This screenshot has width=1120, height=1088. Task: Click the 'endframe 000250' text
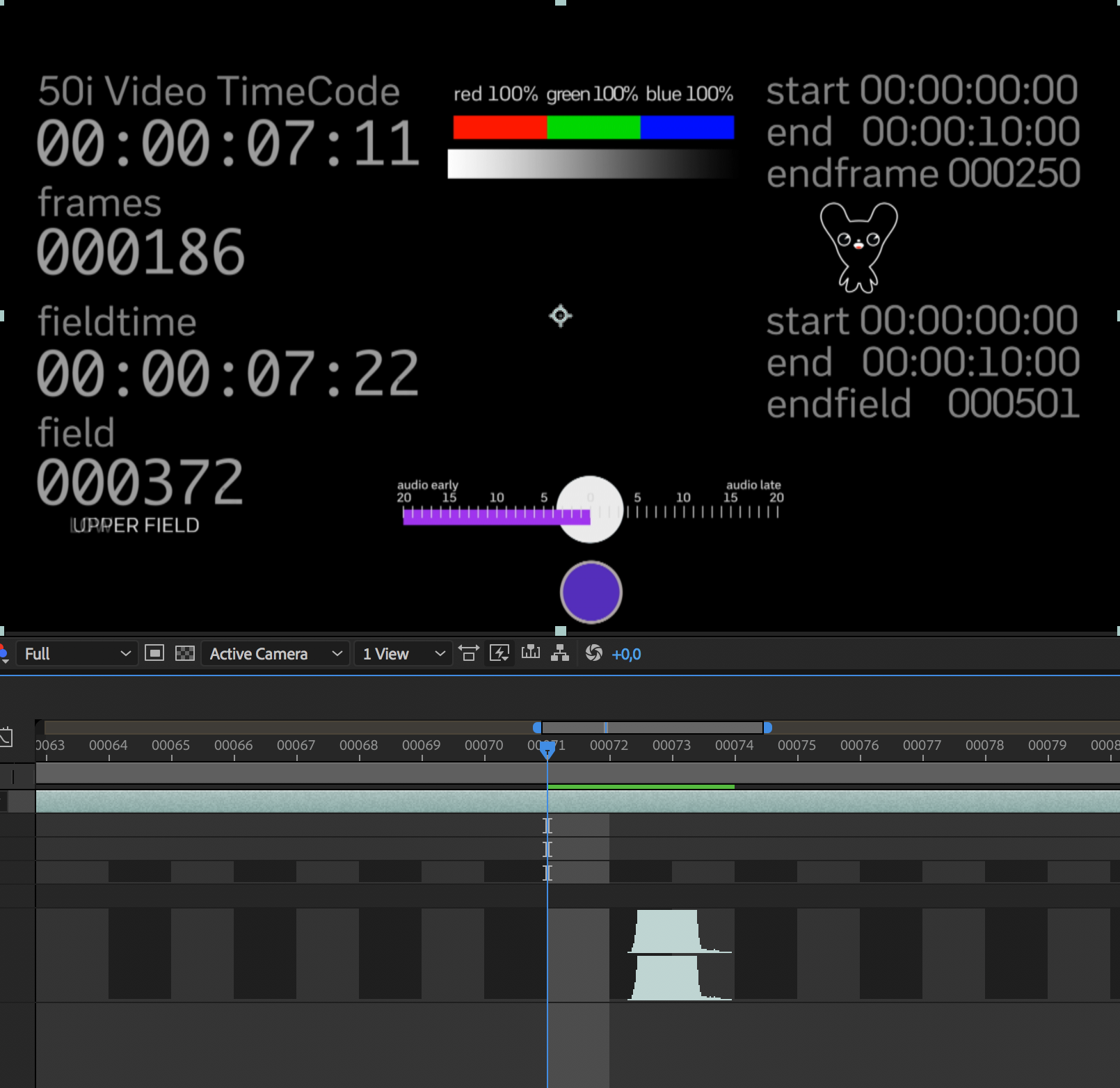(924, 173)
